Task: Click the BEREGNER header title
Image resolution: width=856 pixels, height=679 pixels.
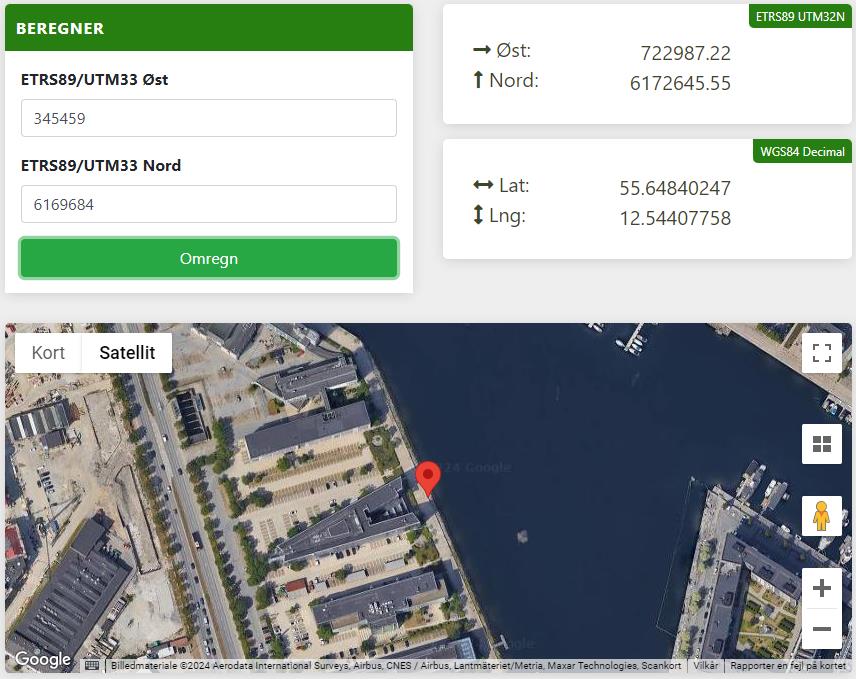Action: [x=60, y=28]
